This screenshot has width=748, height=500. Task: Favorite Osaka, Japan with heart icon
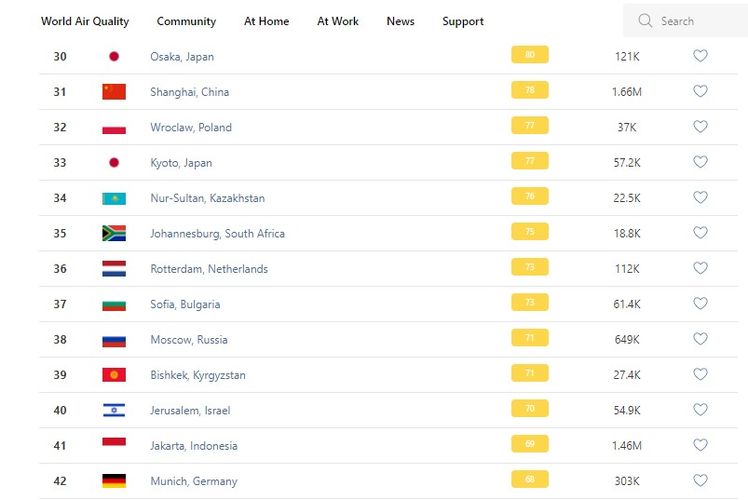[x=700, y=56]
